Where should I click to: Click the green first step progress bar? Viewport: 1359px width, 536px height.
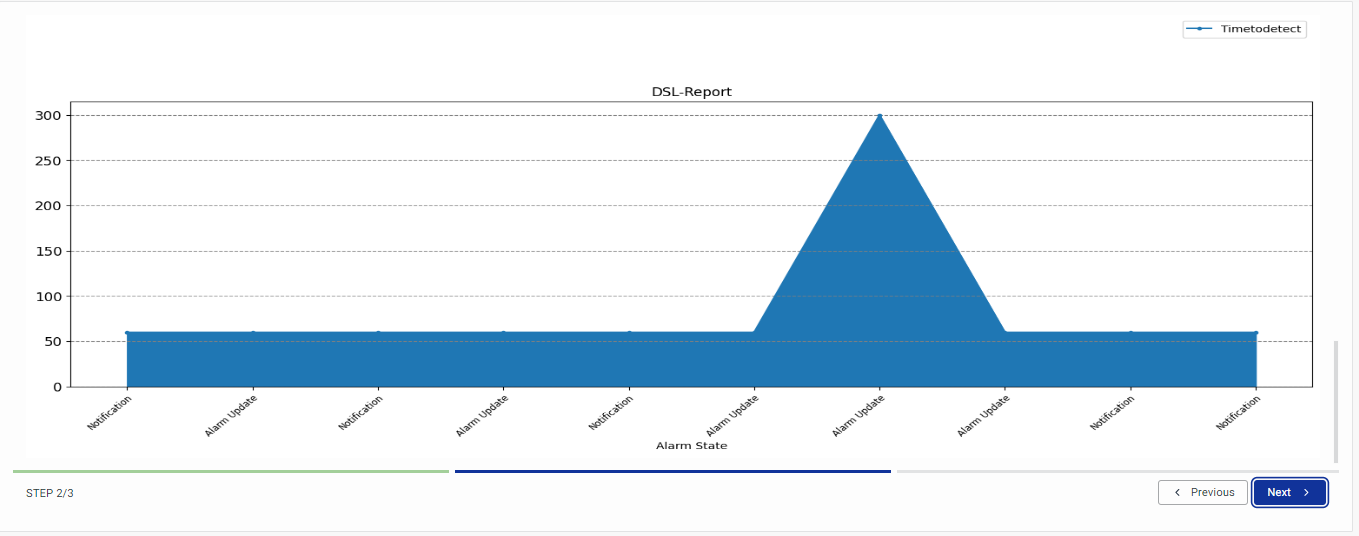230,471
